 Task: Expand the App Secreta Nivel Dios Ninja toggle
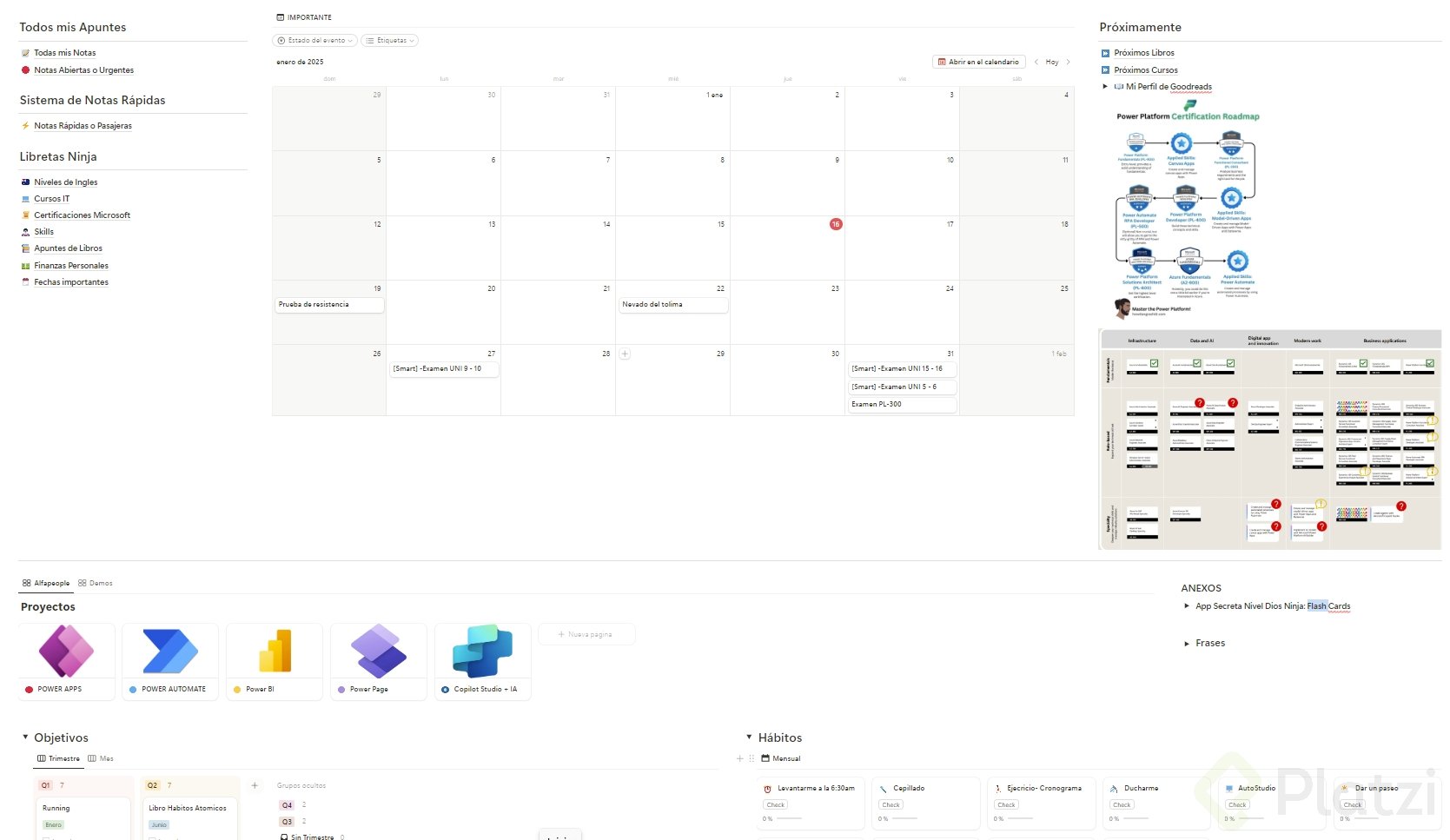click(1187, 606)
